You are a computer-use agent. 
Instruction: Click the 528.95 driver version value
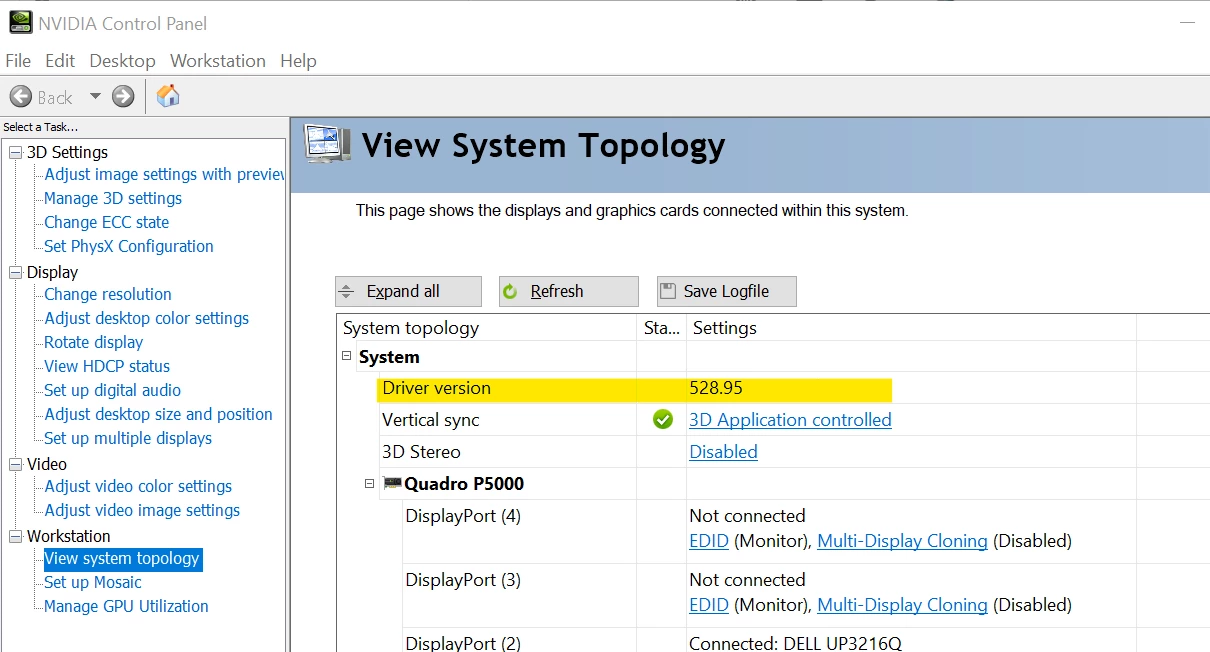click(x=716, y=388)
